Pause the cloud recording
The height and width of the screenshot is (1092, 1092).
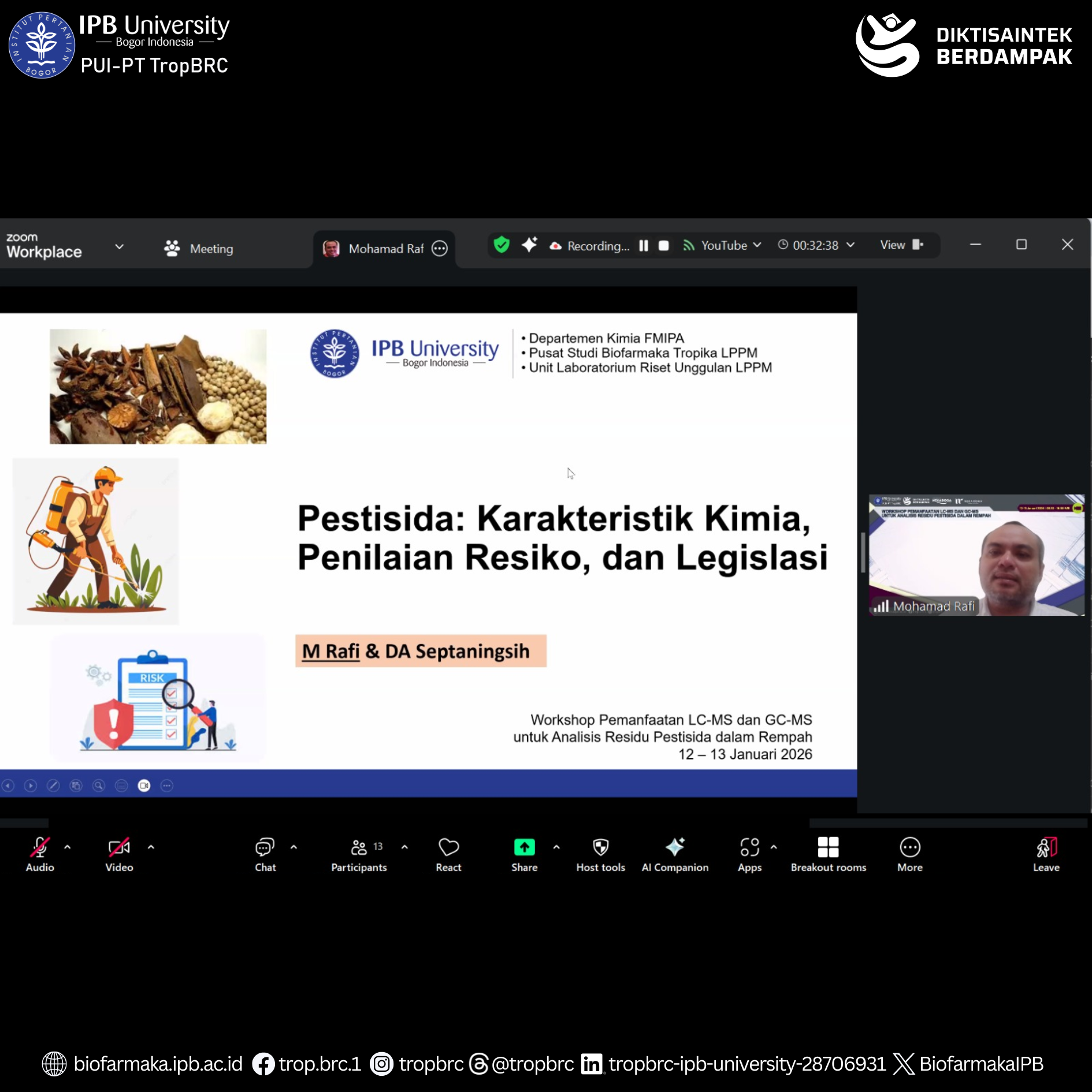644,246
